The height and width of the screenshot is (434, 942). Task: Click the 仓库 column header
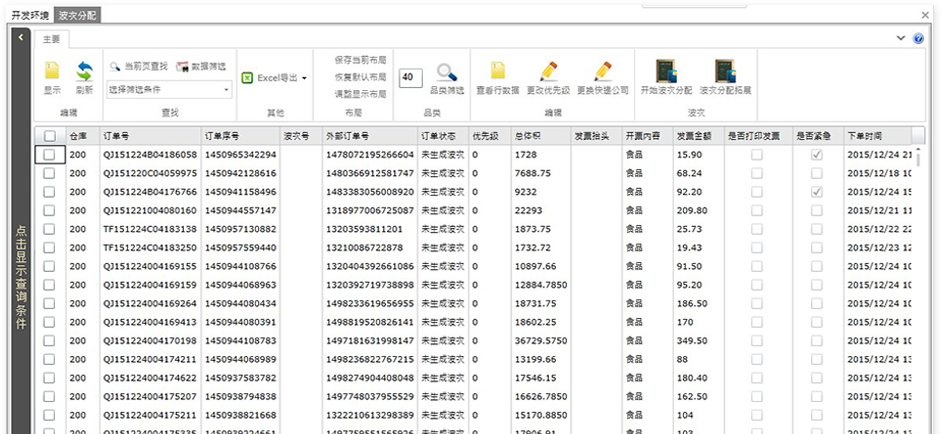(82, 136)
